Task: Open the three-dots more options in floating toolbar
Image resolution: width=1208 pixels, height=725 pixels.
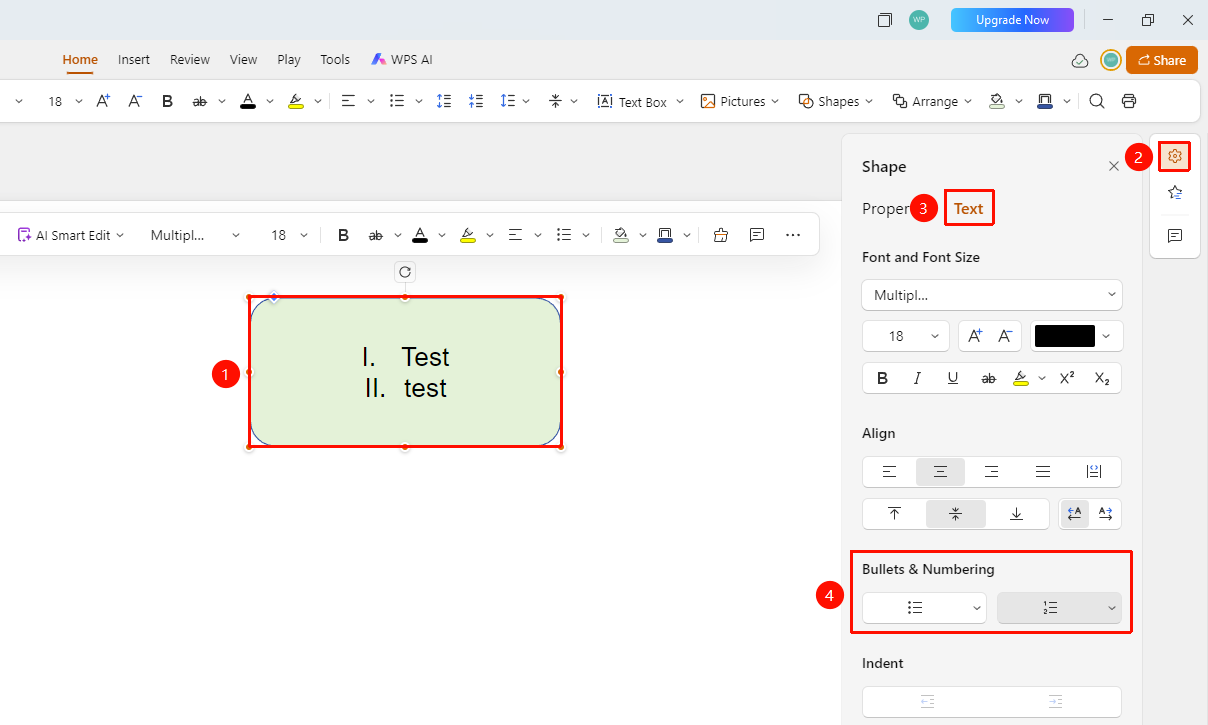Action: point(793,235)
